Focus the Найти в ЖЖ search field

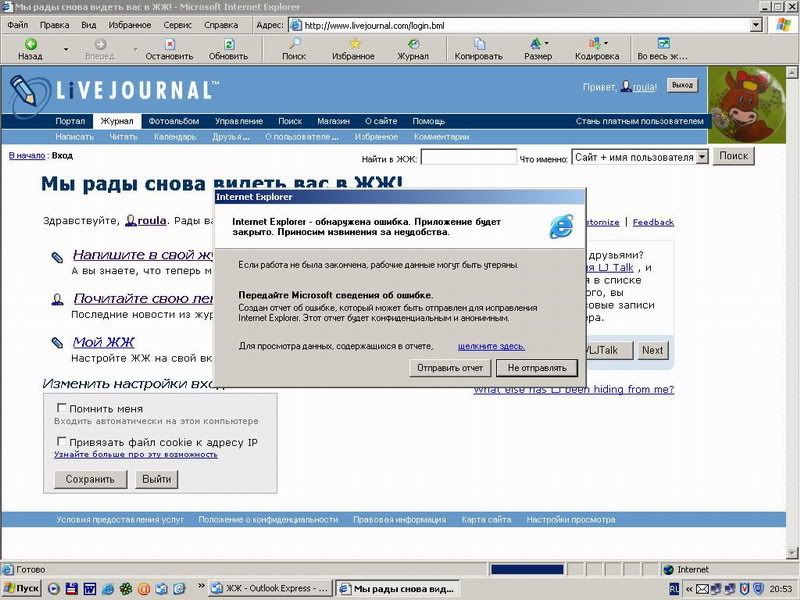pyautogui.click(x=468, y=157)
